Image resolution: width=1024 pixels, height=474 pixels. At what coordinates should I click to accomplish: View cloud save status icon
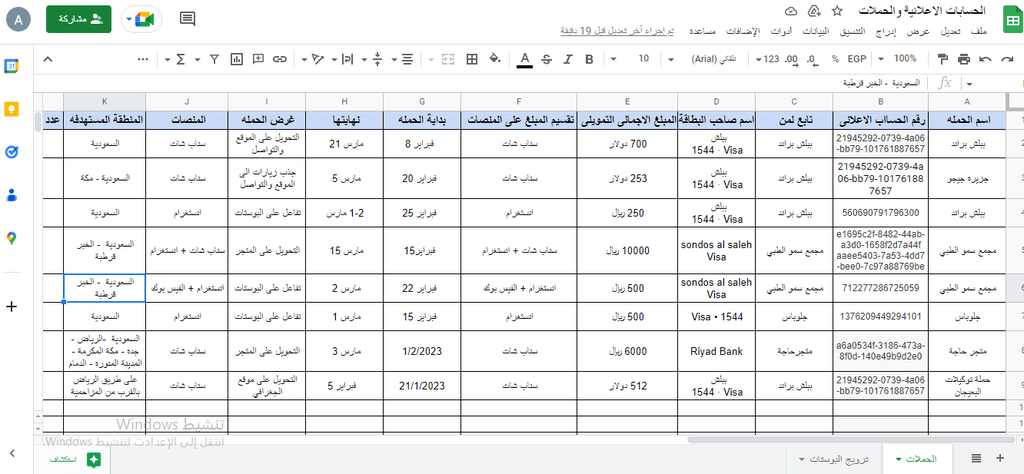coord(792,11)
